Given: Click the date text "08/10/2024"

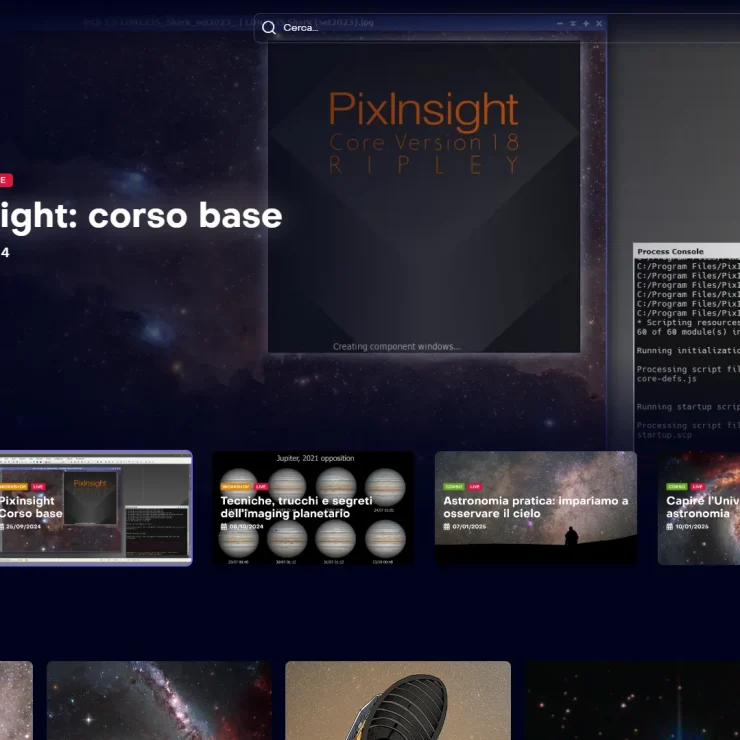Looking at the screenshot, I should point(246,526).
